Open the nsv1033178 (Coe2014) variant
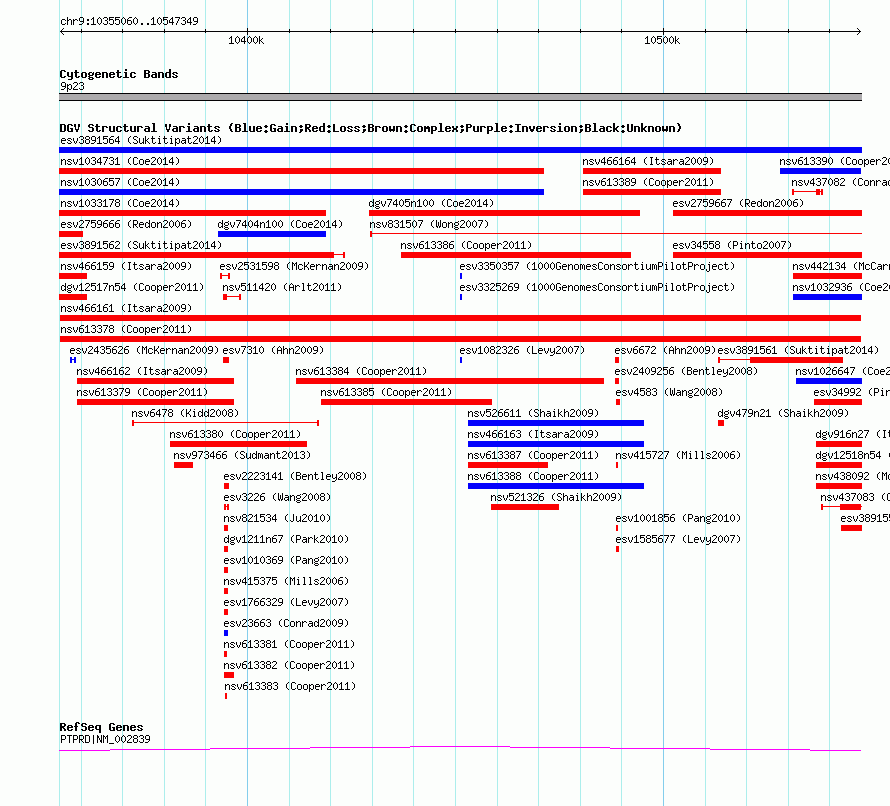Viewport: 890px width, 806px height. (120, 203)
